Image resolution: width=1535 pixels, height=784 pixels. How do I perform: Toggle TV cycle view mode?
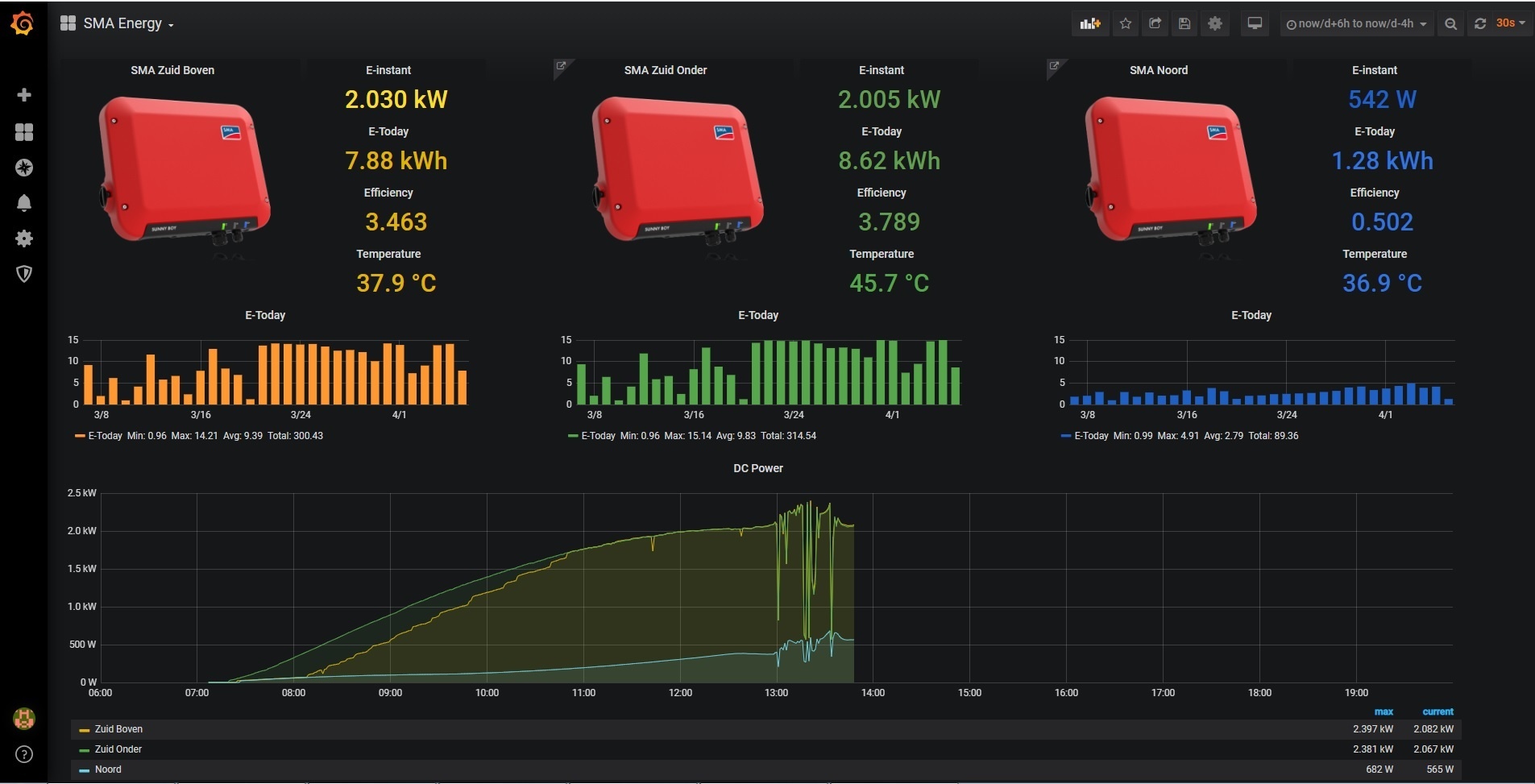pos(1255,23)
